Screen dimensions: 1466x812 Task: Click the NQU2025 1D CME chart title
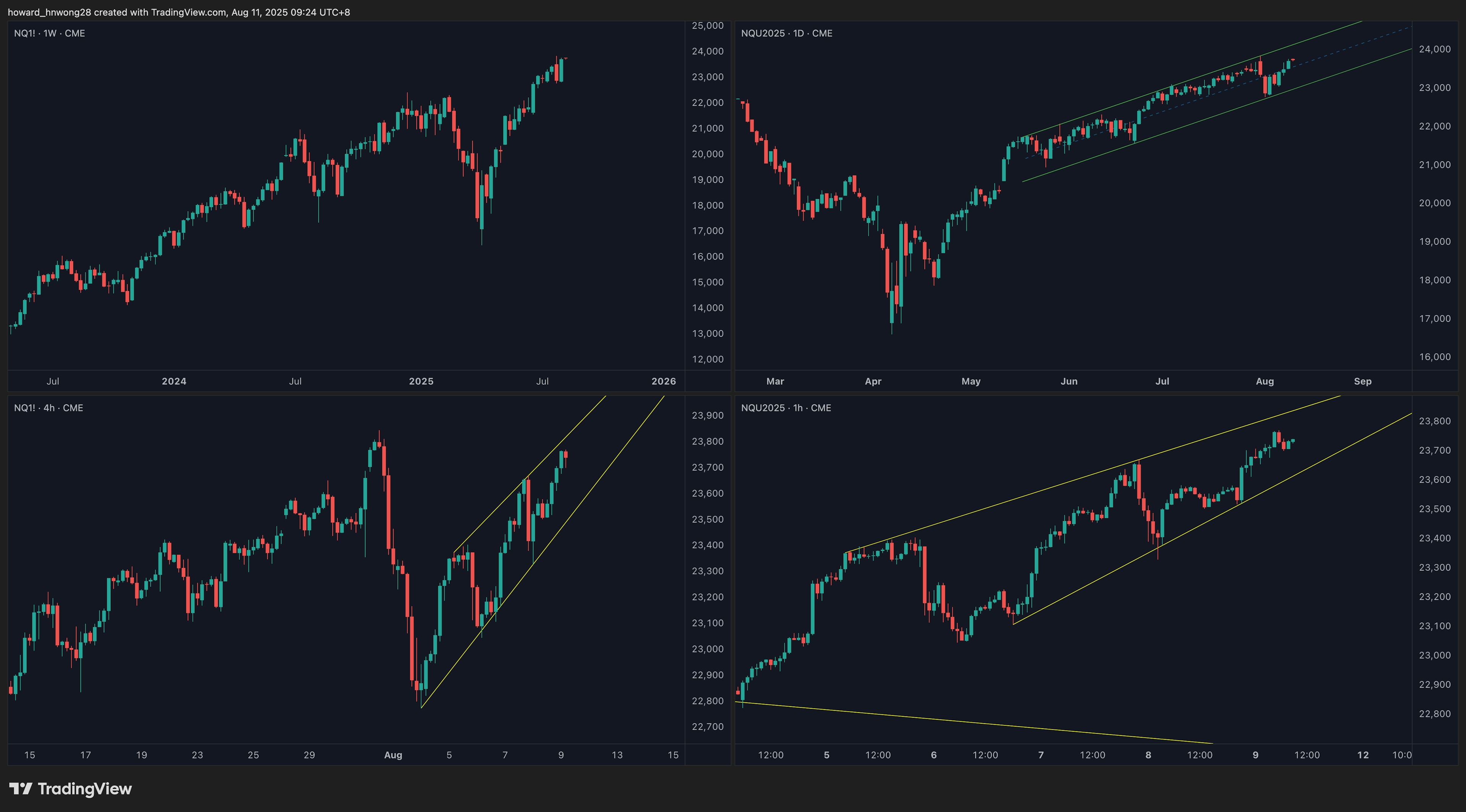pos(786,34)
